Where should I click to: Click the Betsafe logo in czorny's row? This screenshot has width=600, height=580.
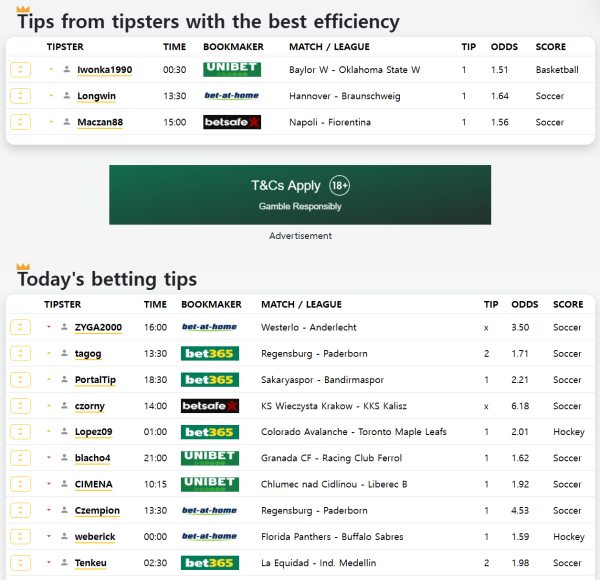[209, 406]
